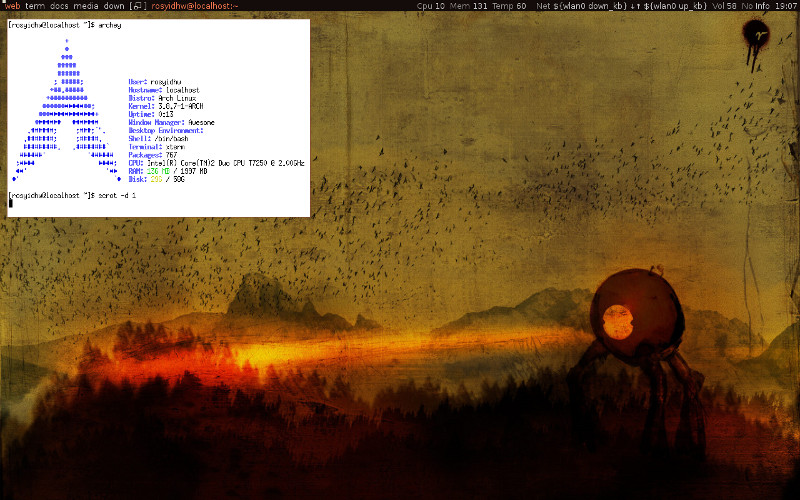The width and height of the screenshot is (800, 500).
Task: Click the Packages: 767 line
Action: tap(153, 155)
